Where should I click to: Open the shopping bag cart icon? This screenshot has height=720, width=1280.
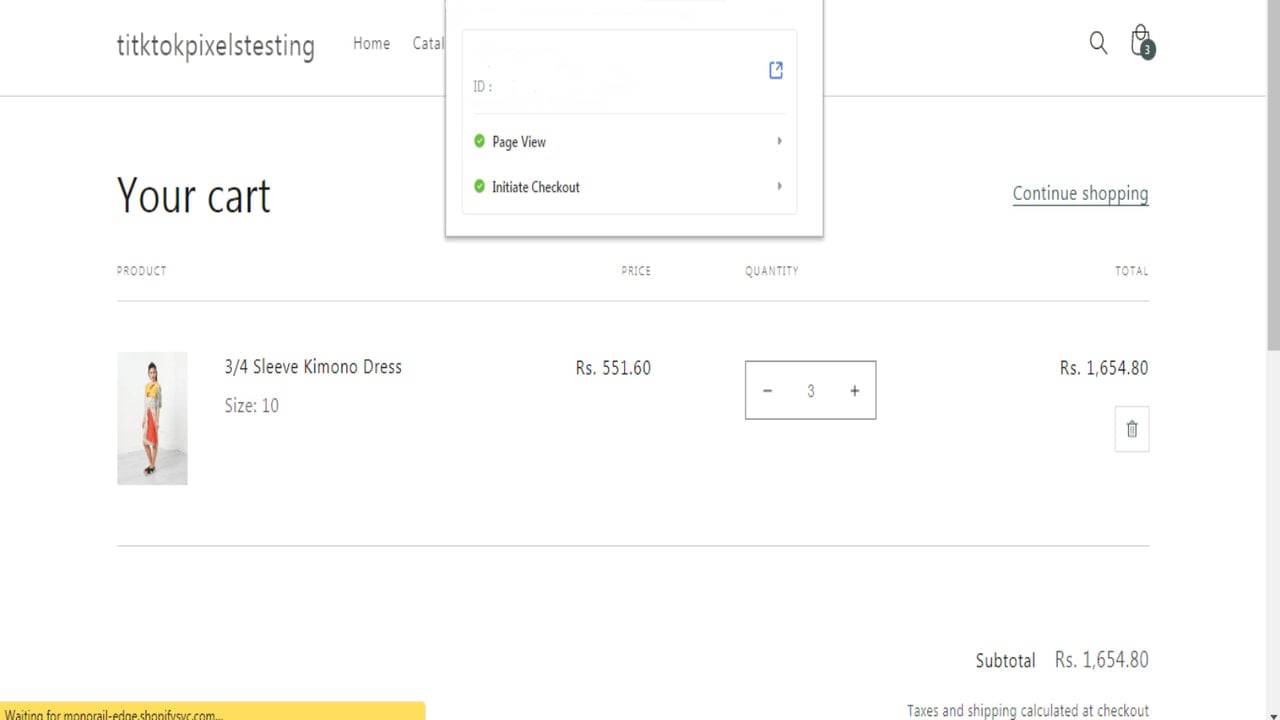[x=1141, y=42]
